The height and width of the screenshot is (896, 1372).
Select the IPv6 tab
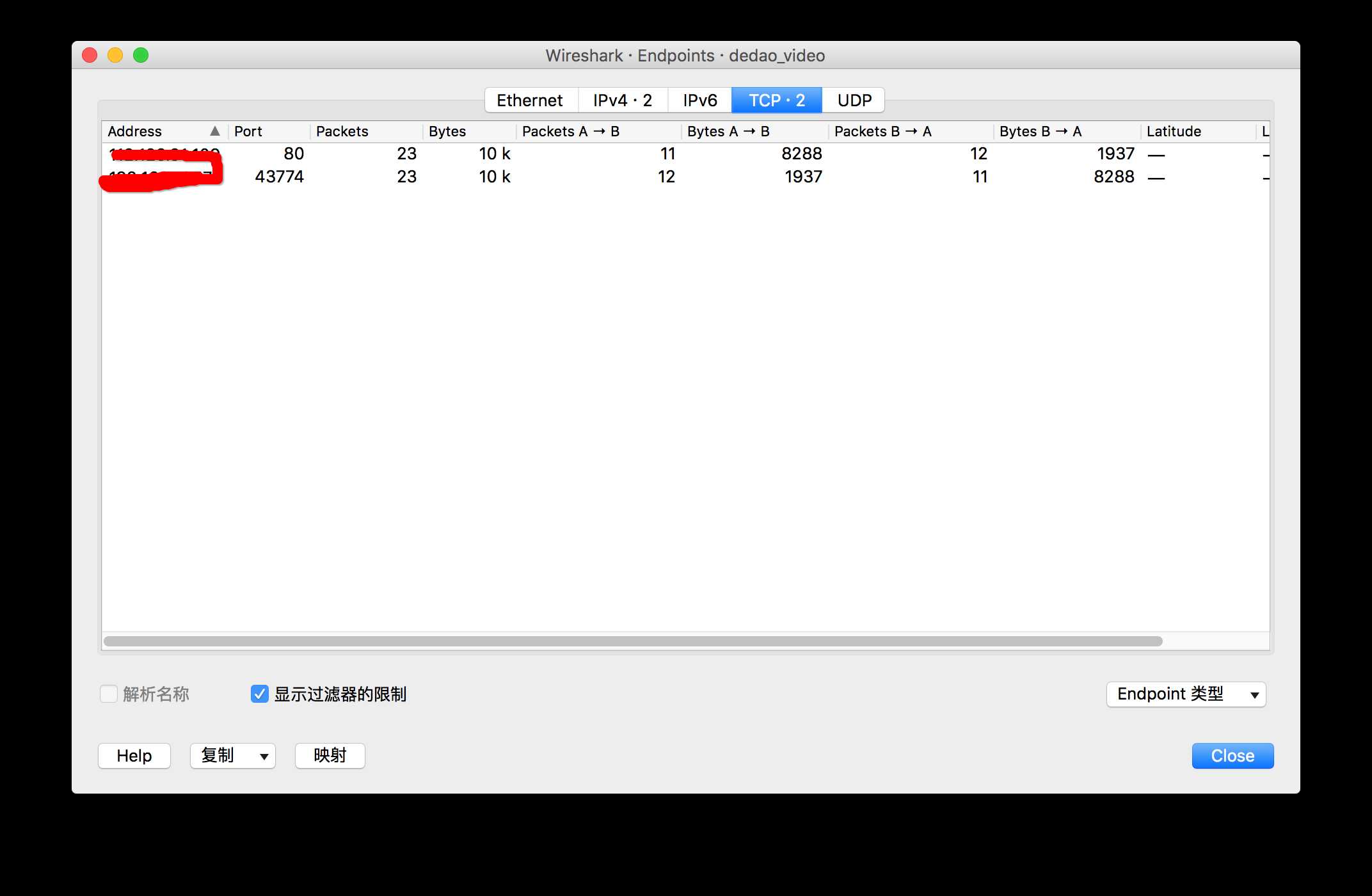point(700,100)
